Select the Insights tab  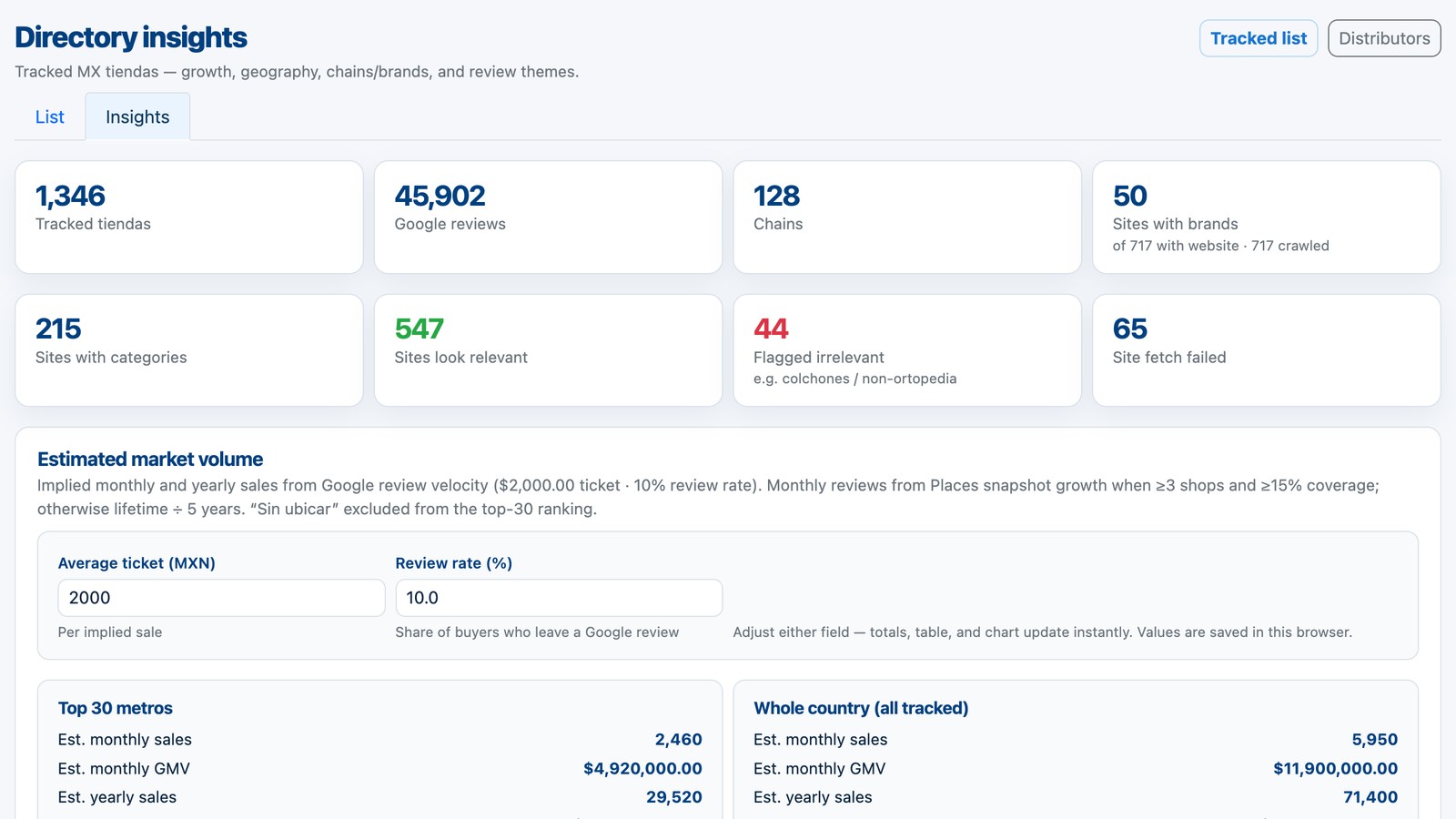coord(137,116)
